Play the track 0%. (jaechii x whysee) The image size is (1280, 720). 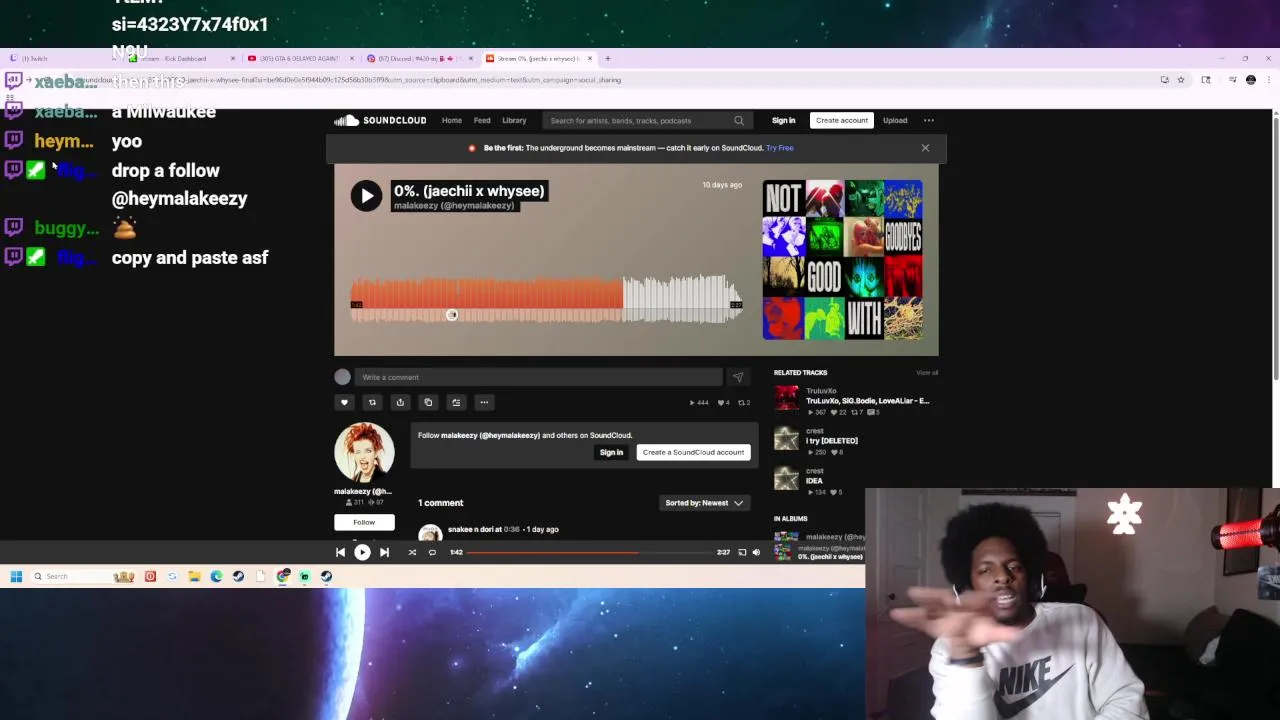pyautogui.click(x=366, y=195)
